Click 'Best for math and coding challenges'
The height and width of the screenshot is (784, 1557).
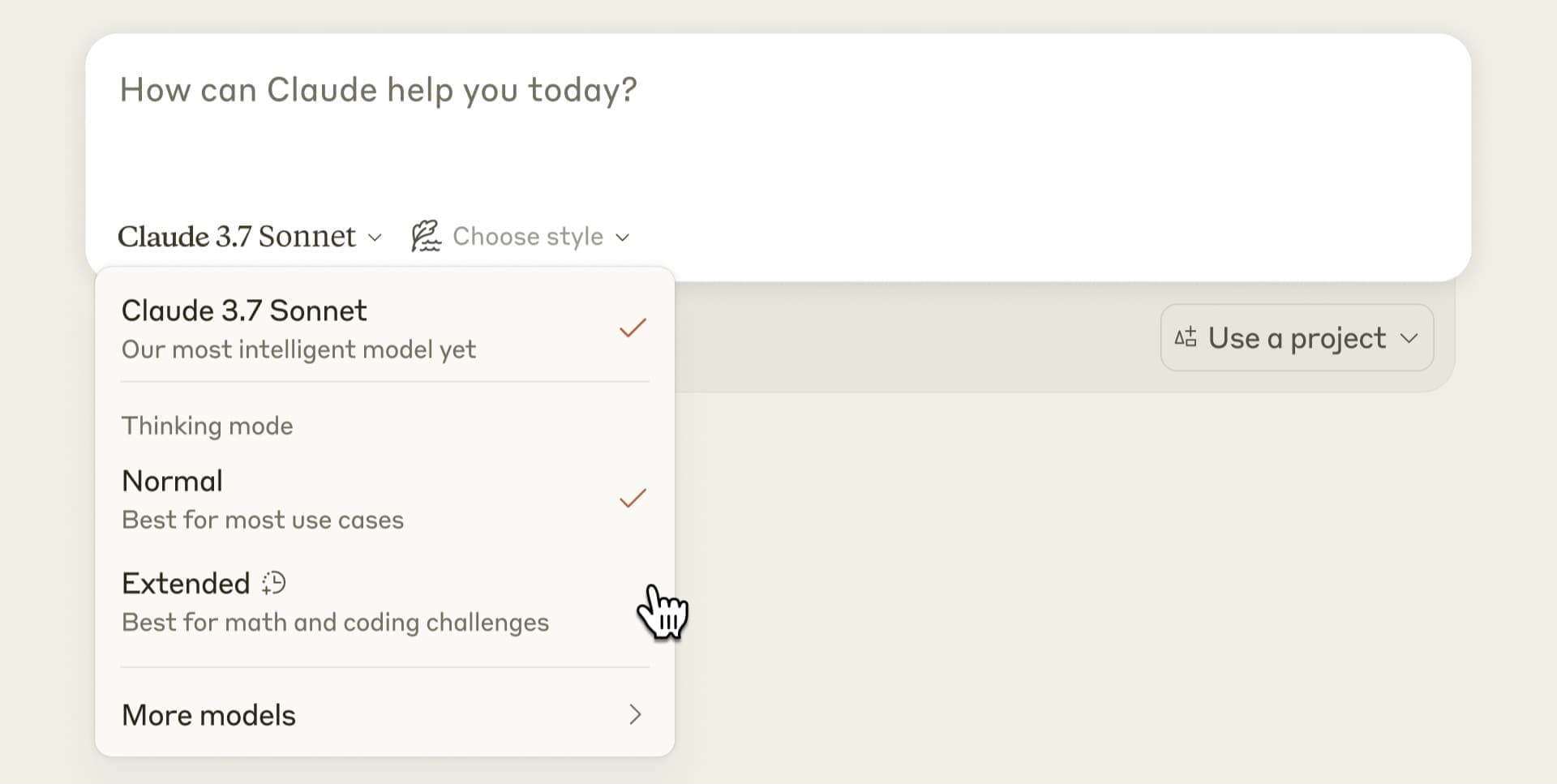tap(335, 623)
